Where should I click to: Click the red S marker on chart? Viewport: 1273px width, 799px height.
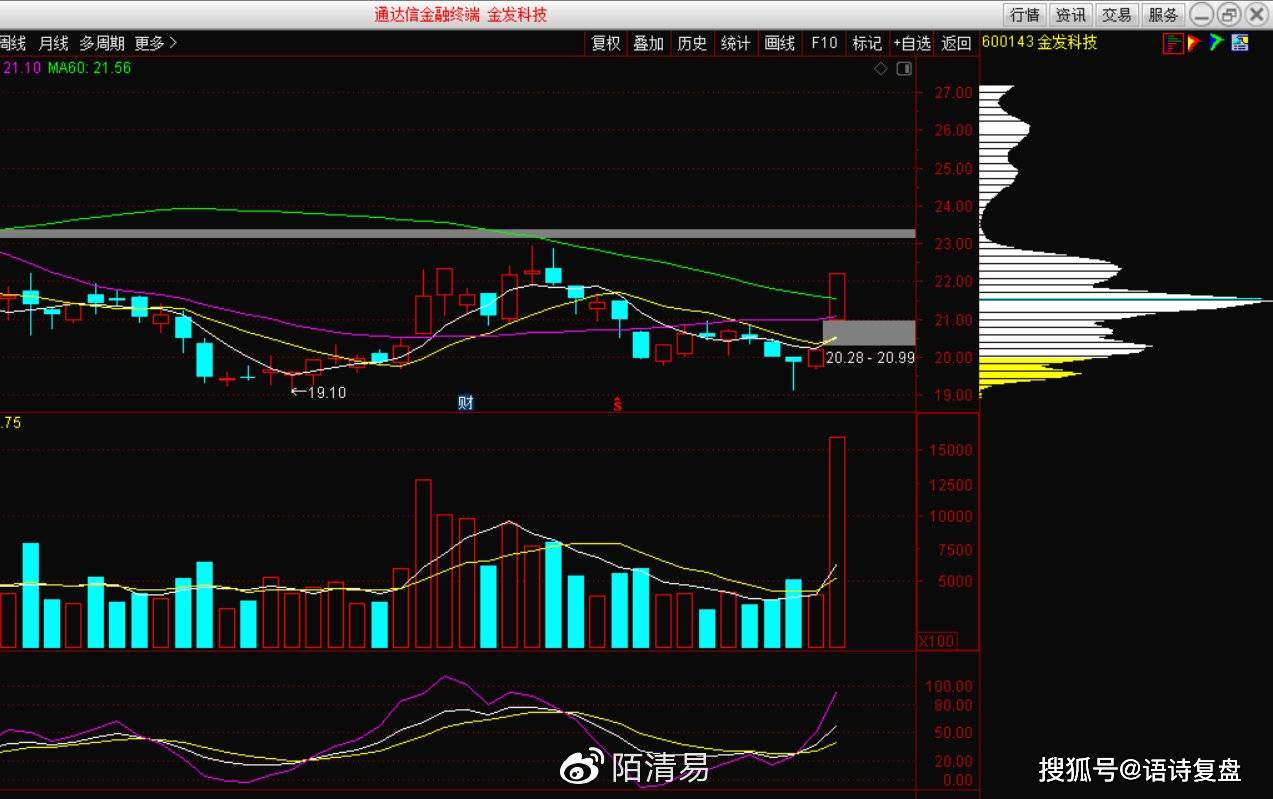pos(618,403)
